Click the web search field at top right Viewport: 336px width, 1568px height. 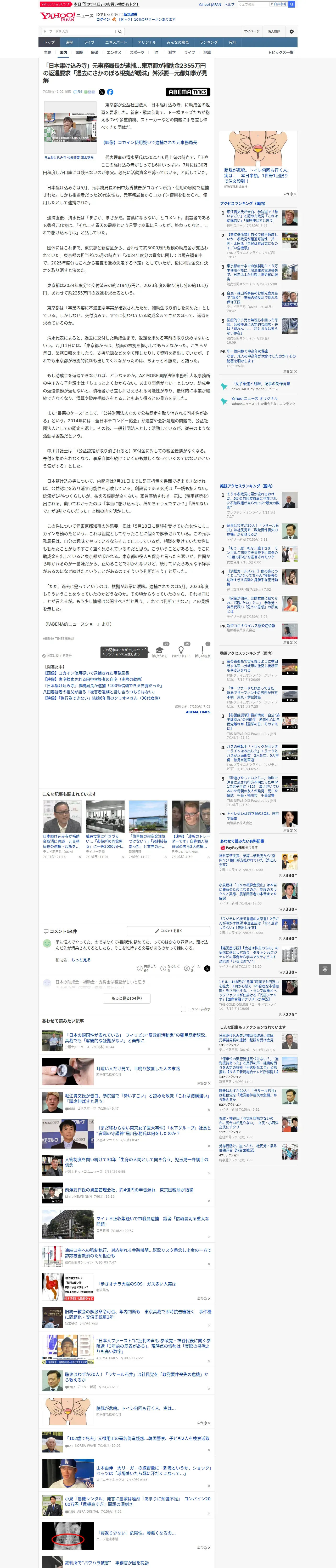click(x=254, y=4)
